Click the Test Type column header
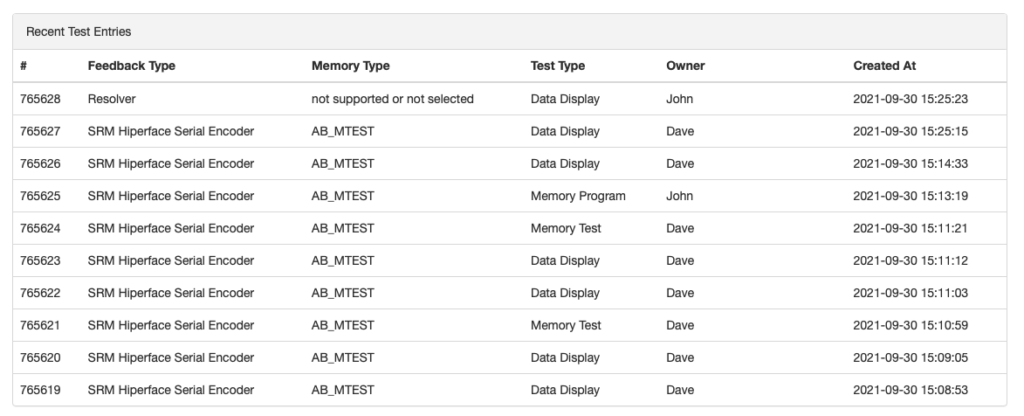Image resolution: width=1024 pixels, height=416 pixels. pyautogui.click(x=557, y=66)
